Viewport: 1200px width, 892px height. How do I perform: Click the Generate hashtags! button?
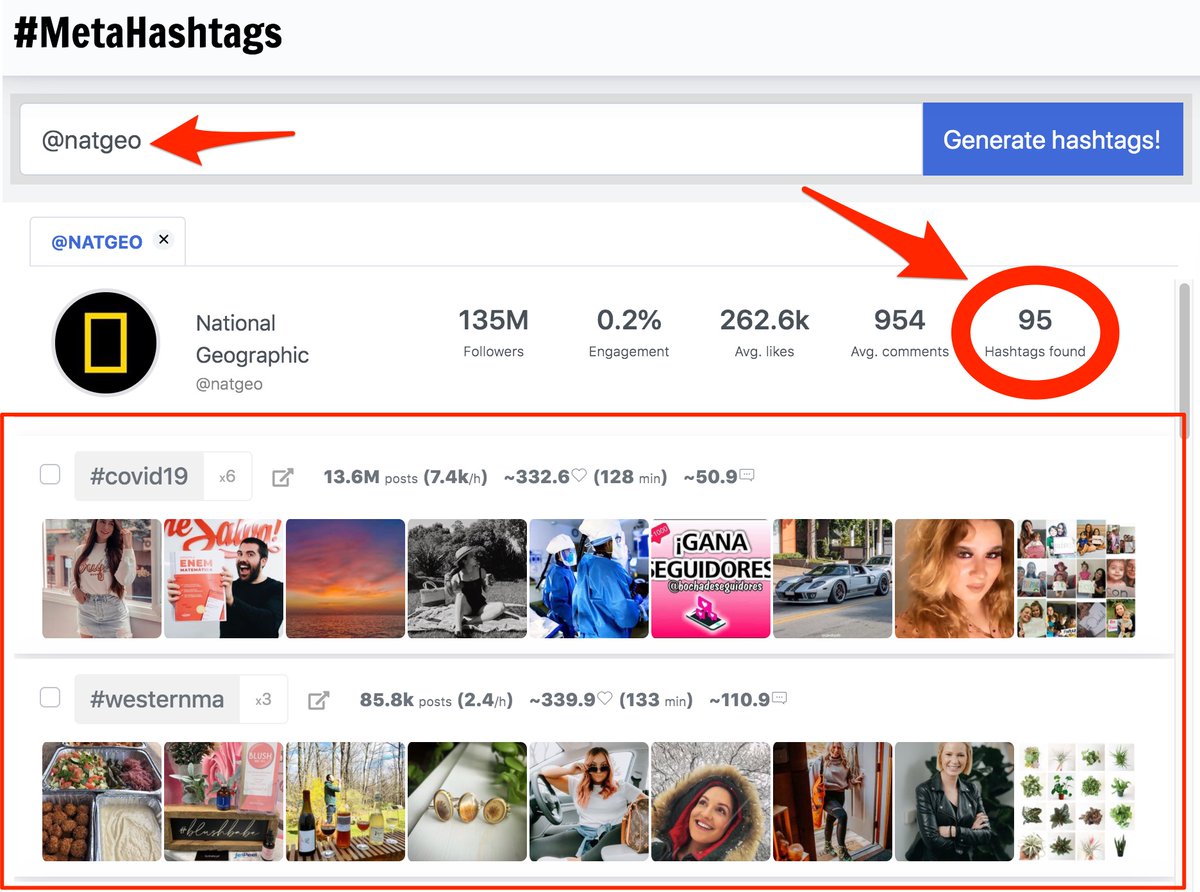(x=1052, y=140)
